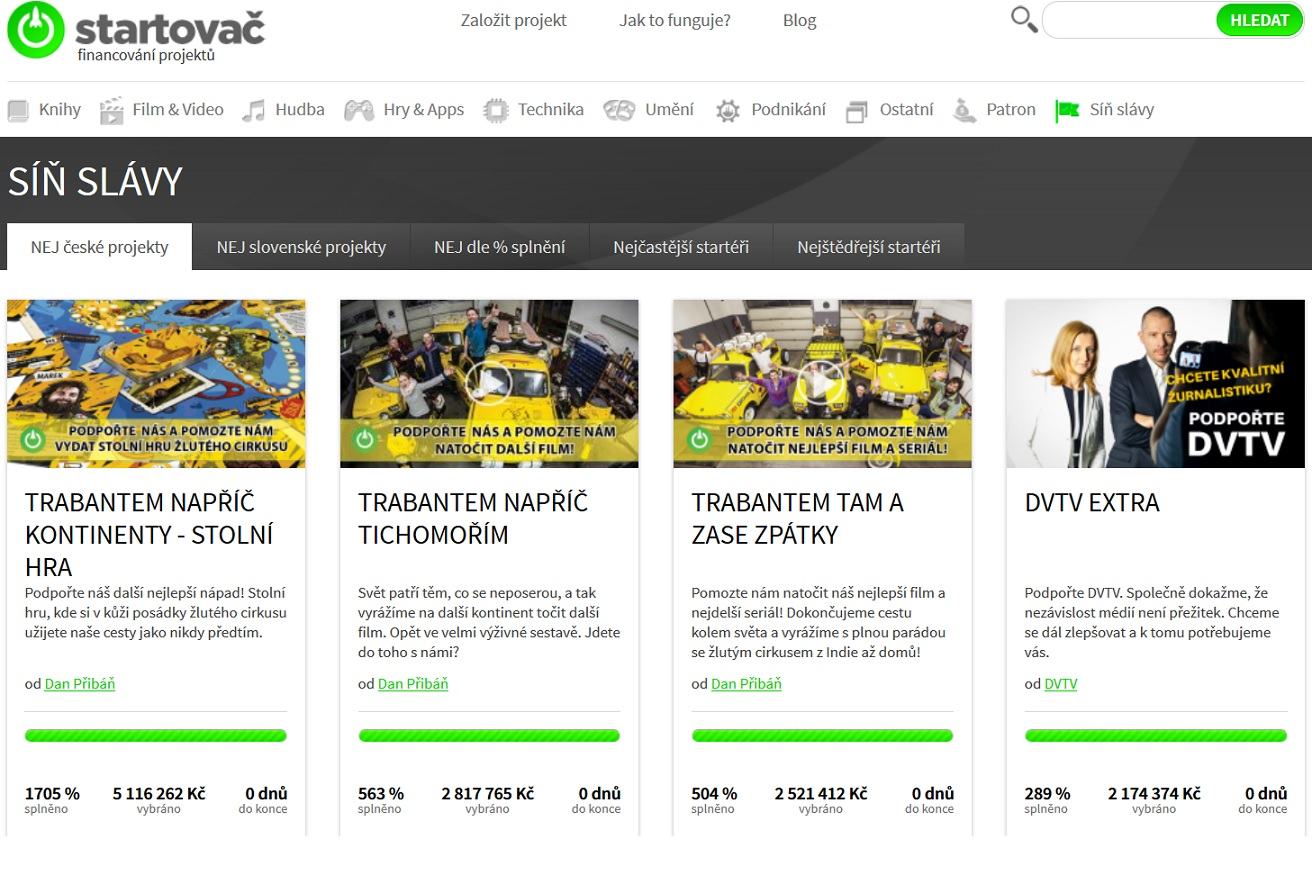Screen dimensions: 1312x884
Task: Open the Ostatní category
Action: pyautogui.click(x=907, y=109)
